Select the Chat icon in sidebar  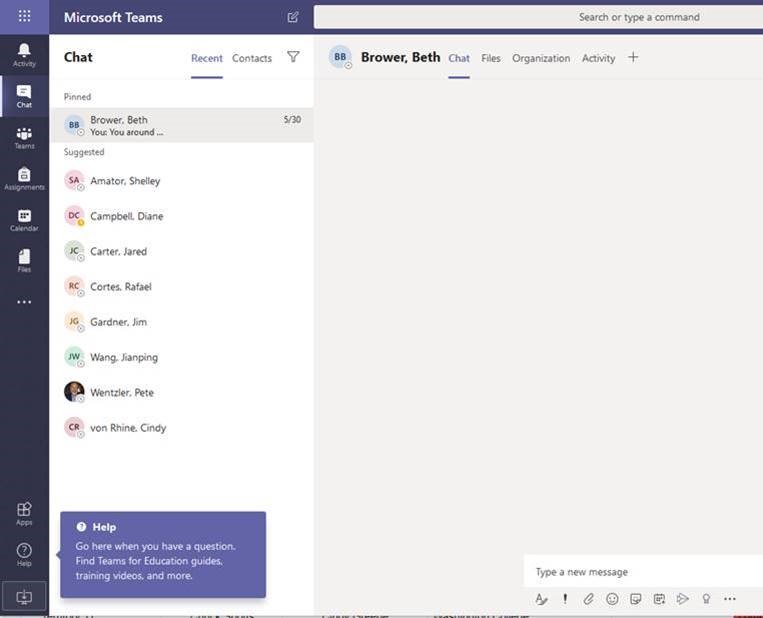coord(24,96)
